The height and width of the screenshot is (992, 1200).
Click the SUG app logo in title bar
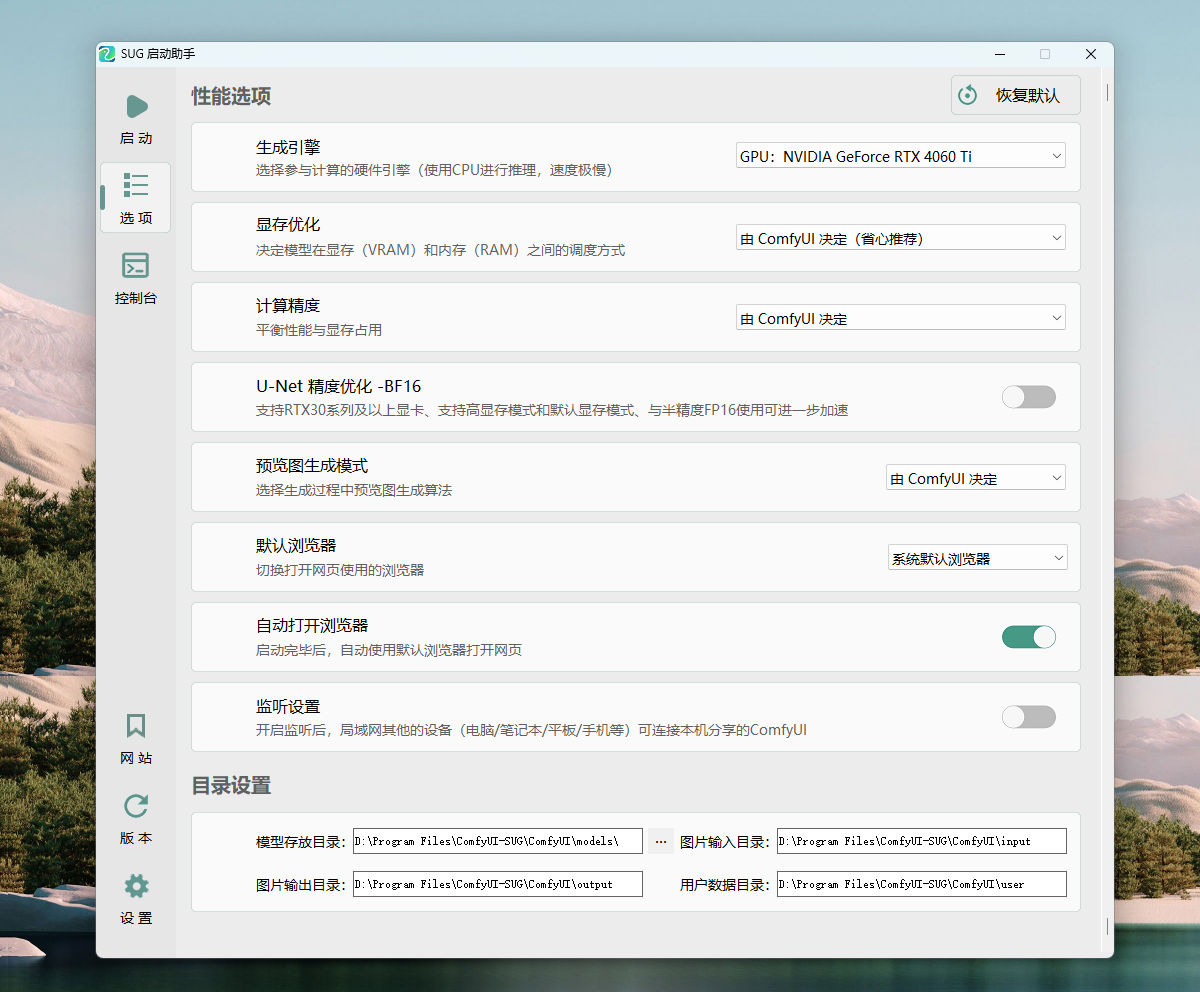pyautogui.click(x=107, y=54)
